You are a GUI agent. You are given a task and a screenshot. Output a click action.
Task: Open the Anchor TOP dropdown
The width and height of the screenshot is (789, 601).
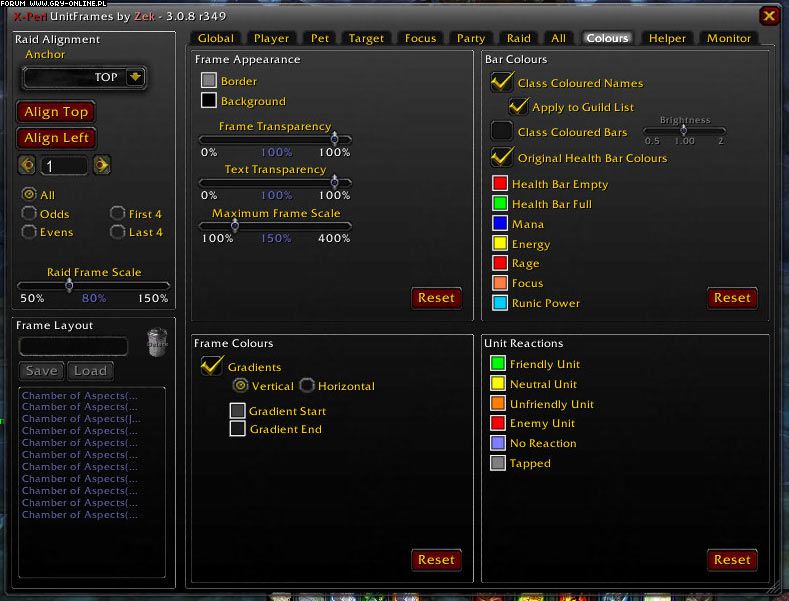(x=136, y=77)
